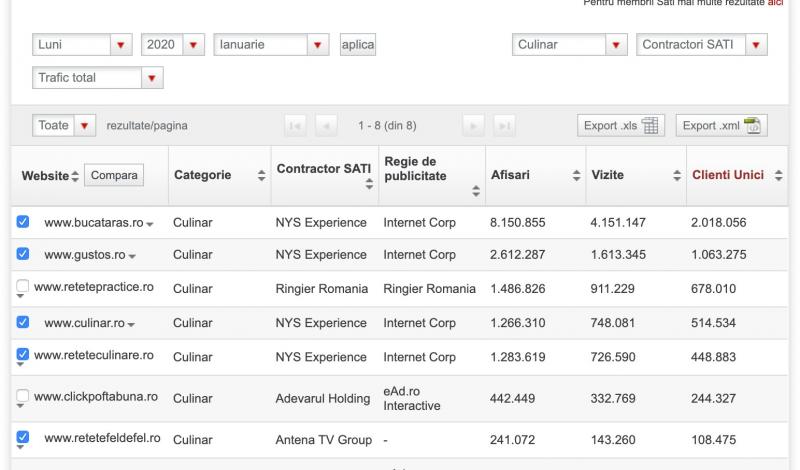Open www.retetefeldefel.ro website link
The height and width of the screenshot is (470, 800).
pos(103,438)
